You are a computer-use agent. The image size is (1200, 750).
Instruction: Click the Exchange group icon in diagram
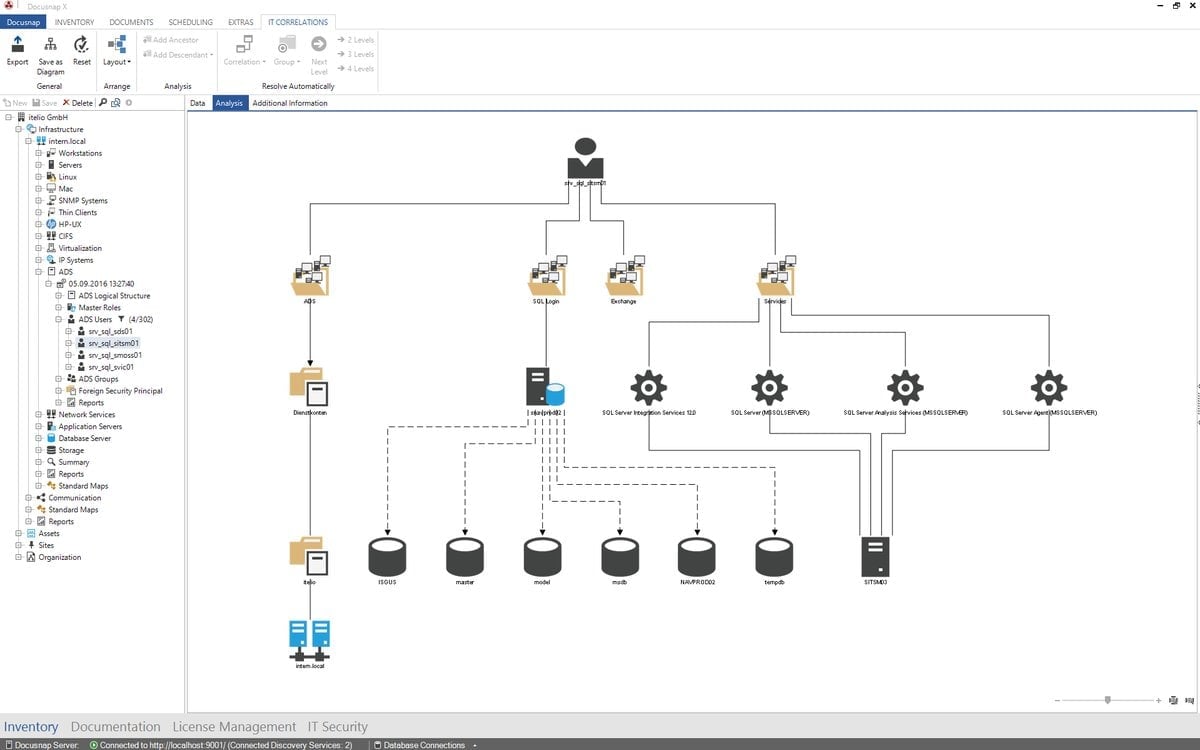click(x=623, y=277)
